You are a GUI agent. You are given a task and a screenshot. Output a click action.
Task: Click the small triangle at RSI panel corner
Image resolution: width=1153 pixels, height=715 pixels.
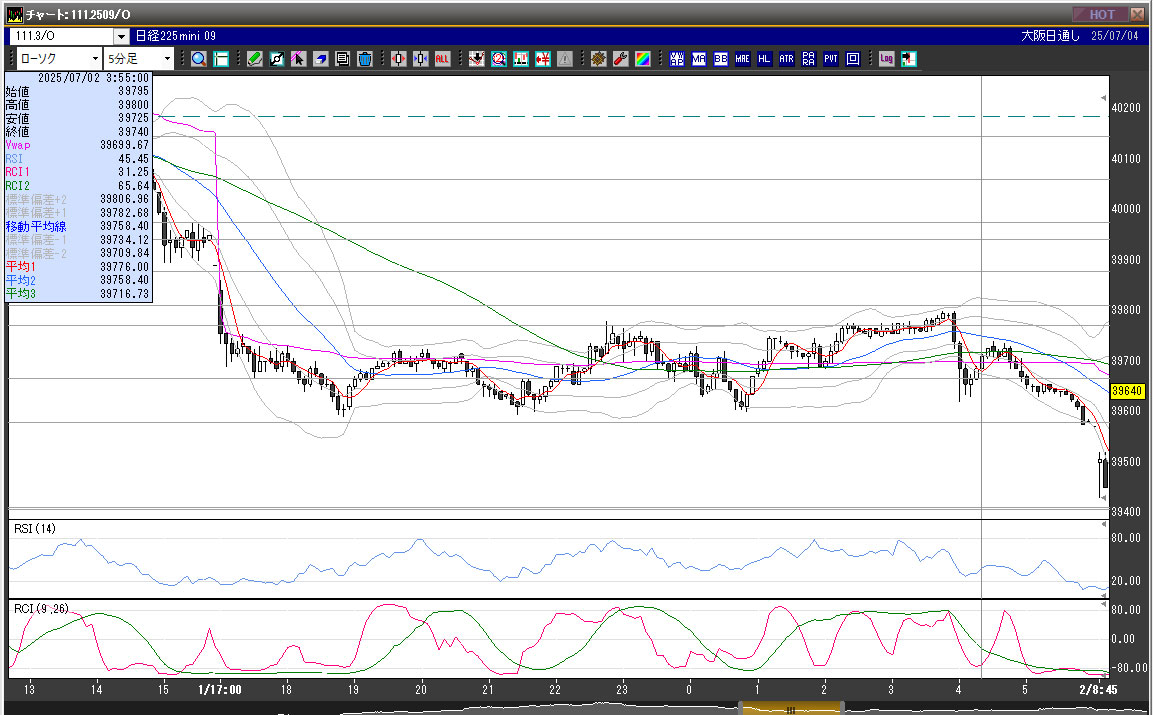[x=1103, y=524]
